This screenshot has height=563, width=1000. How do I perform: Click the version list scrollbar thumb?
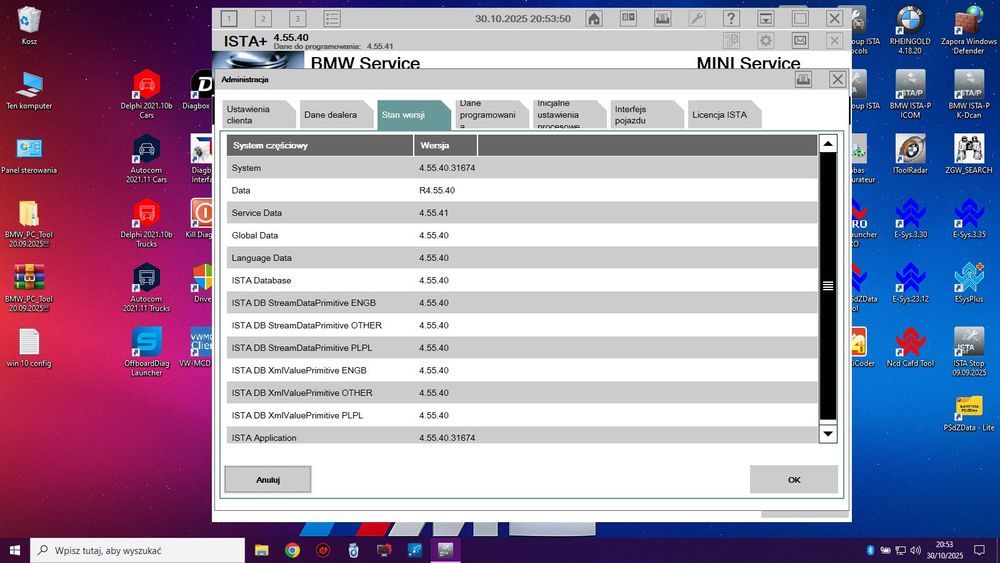[828, 286]
